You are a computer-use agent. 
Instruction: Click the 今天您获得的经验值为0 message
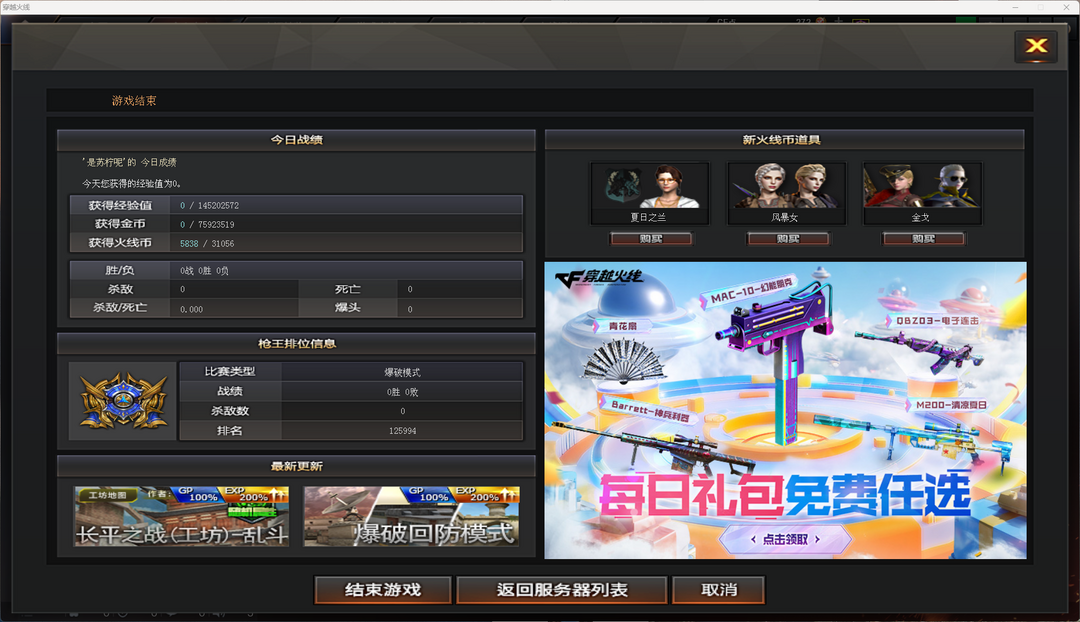pos(132,184)
